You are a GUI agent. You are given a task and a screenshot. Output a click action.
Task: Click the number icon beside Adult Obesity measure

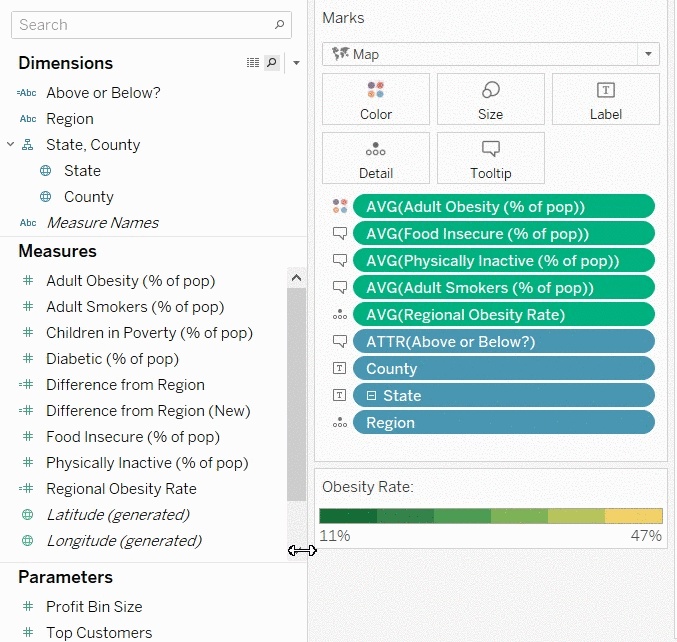[x=28, y=281]
